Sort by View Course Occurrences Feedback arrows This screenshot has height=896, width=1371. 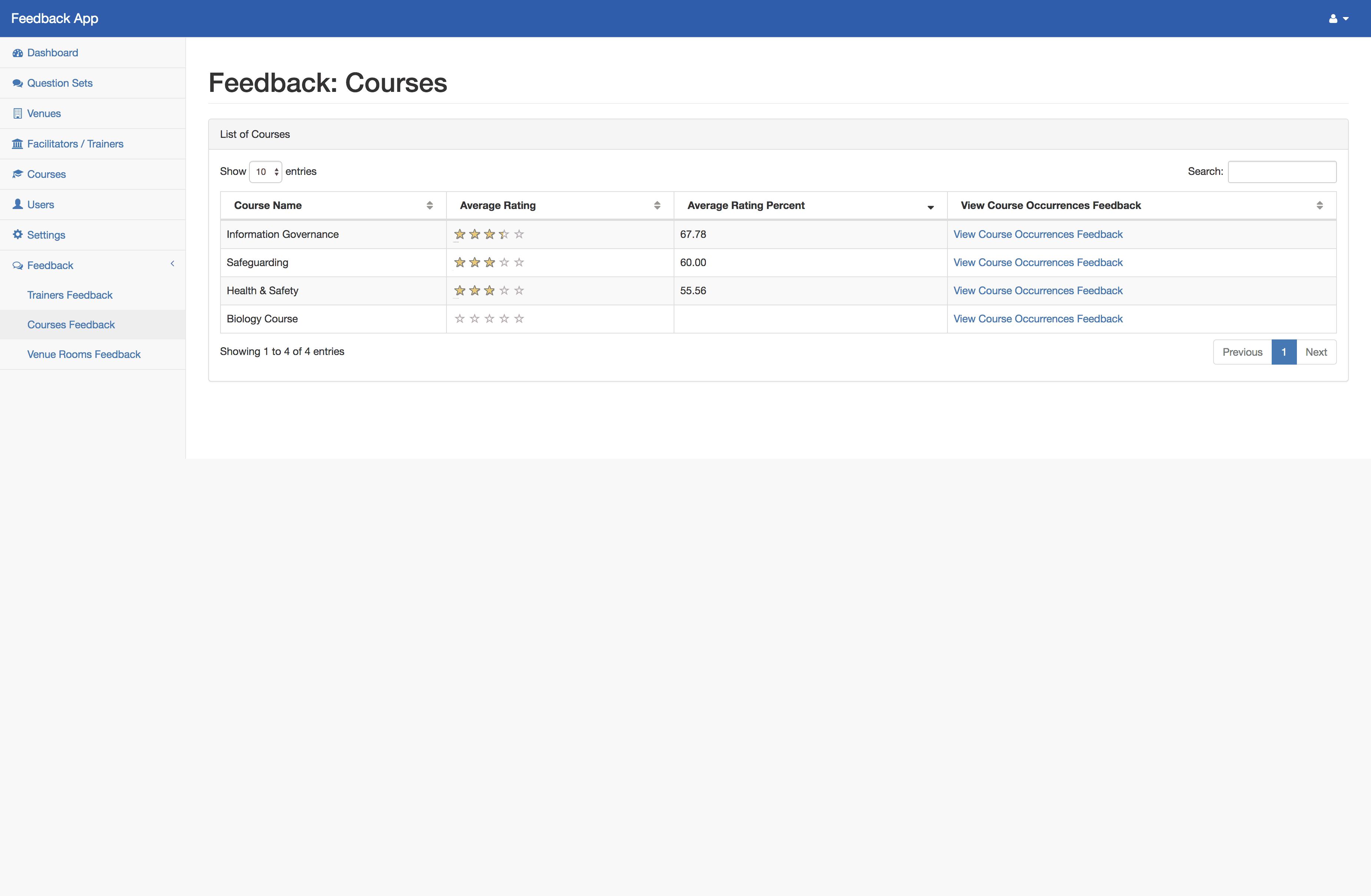coord(1320,206)
